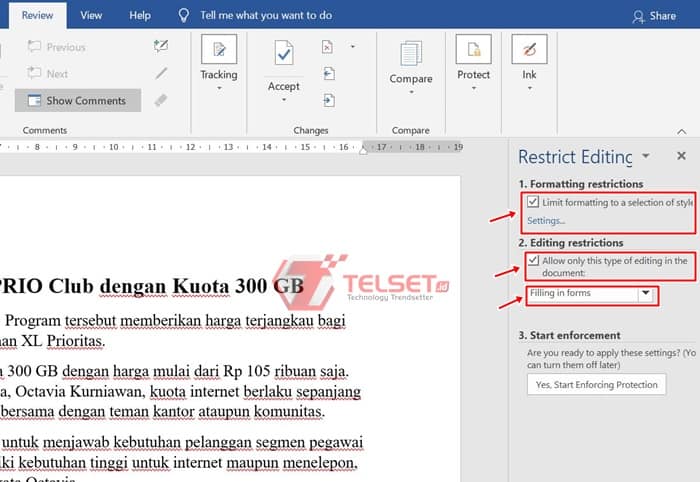Open the Filling in forms dropdown
The image size is (700, 482).
645,294
